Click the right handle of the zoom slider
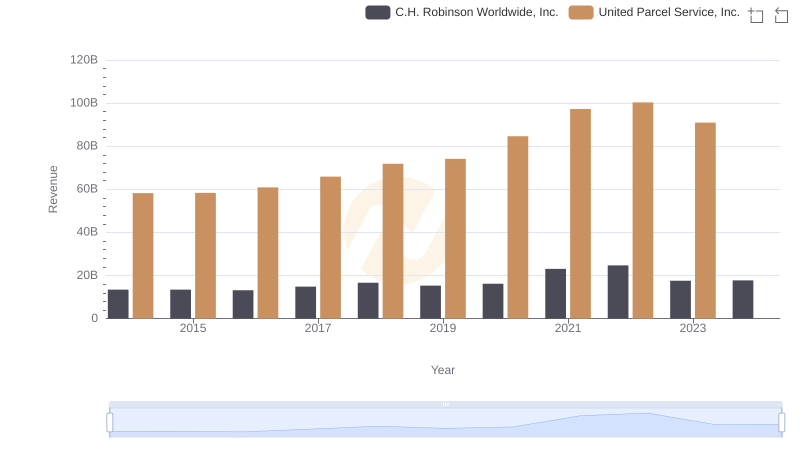800x461 pixels. coord(782,423)
